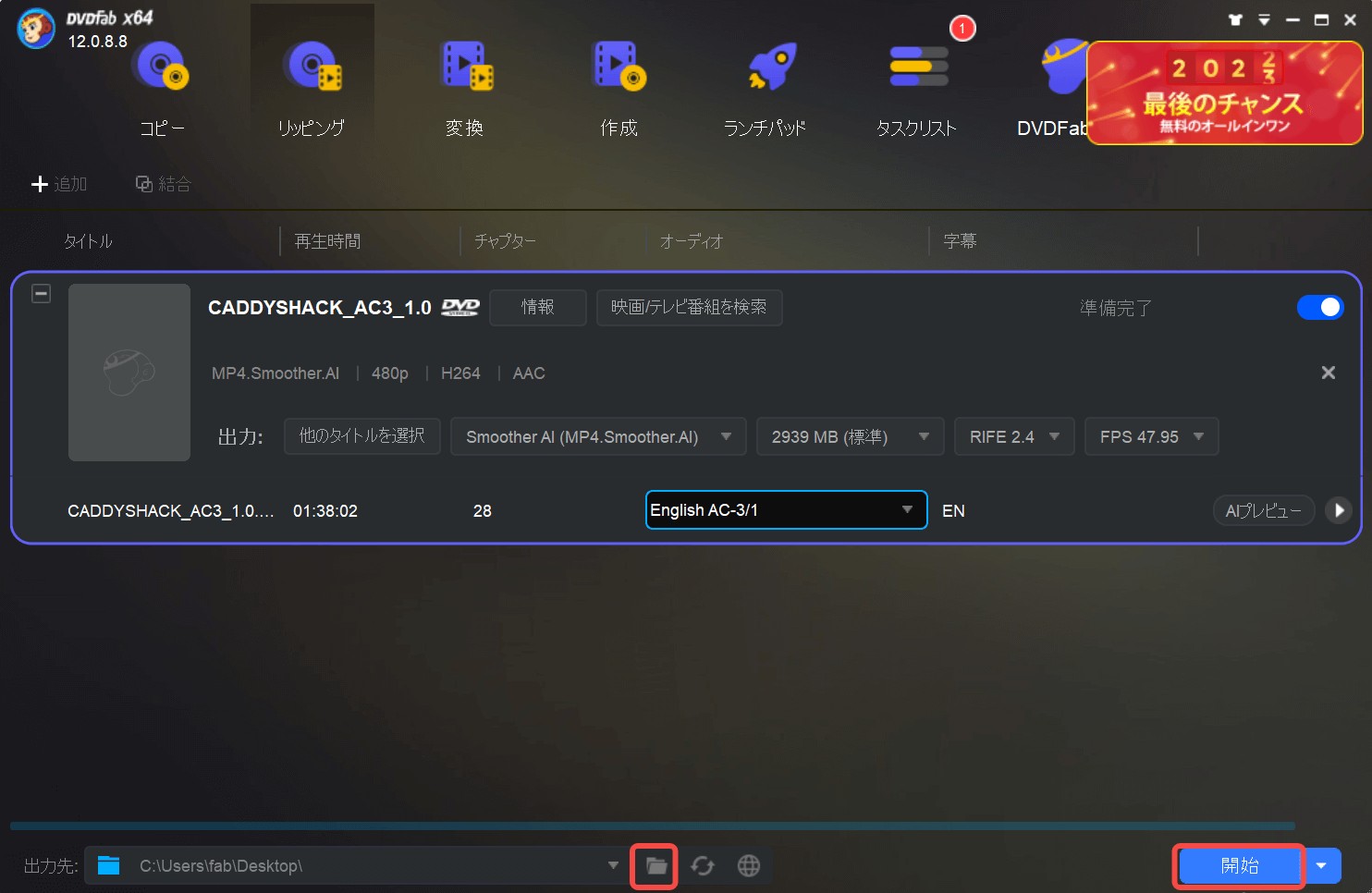The width and height of the screenshot is (1372, 893).
Task: Click 追加 to add a source
Action: (59, 184)
